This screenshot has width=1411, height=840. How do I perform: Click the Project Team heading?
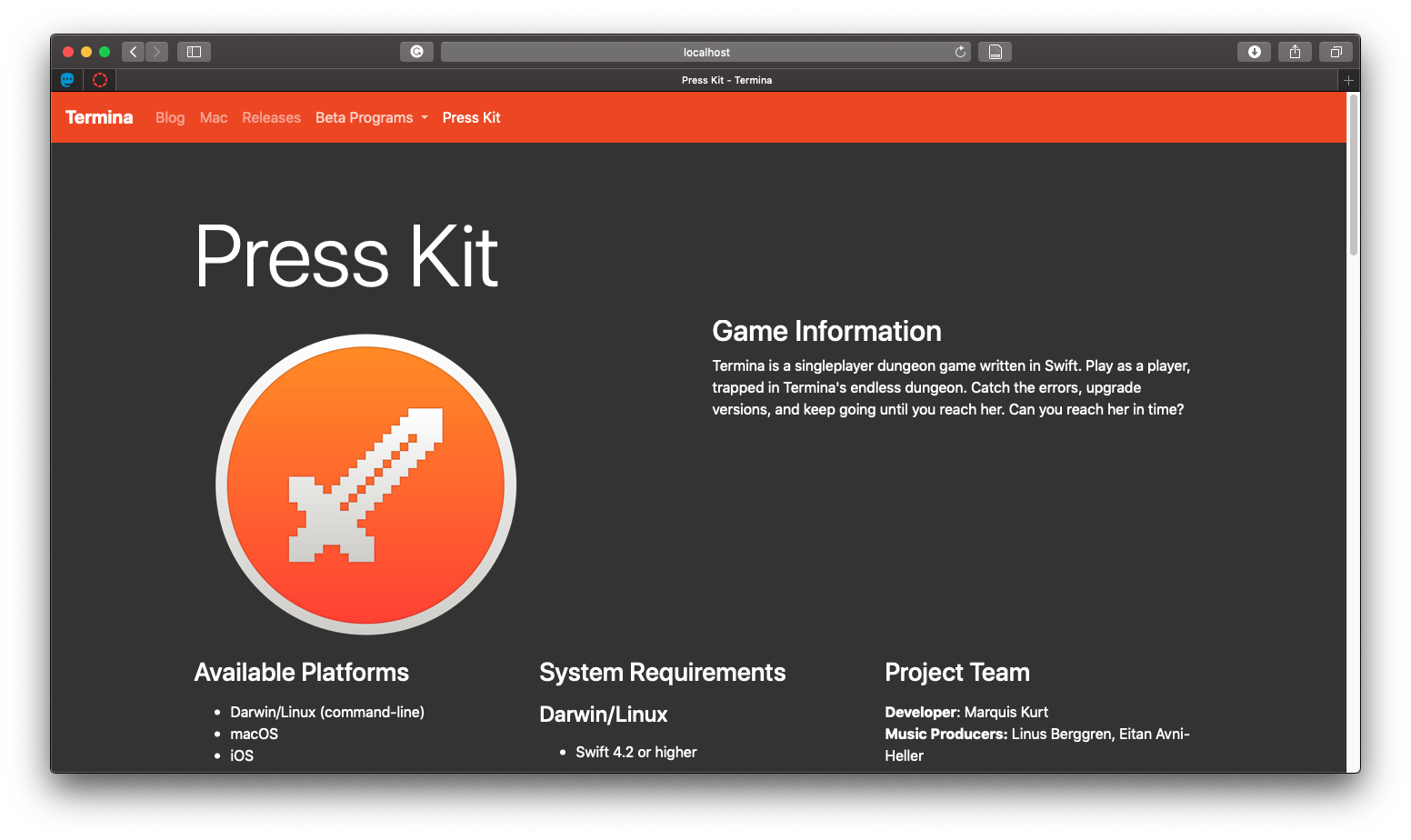coord(957,672)
